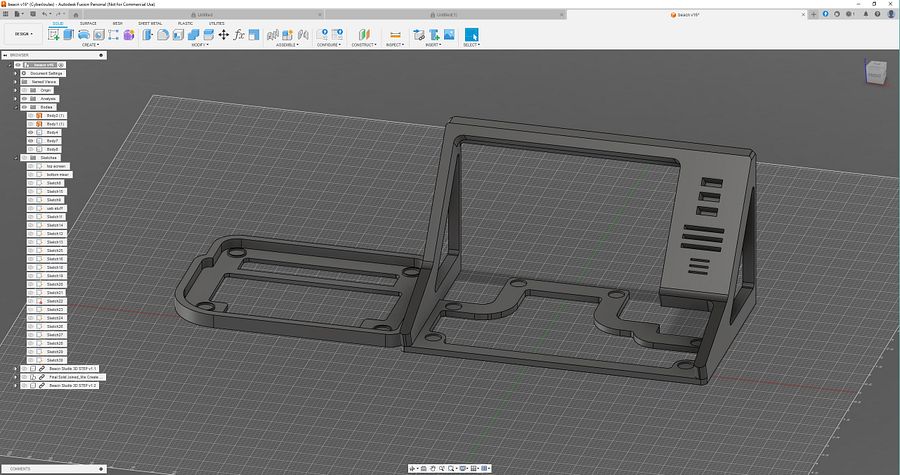Viewport: 900px width, 475px height.
Task: Open Change Parameters fx tool
Action: 239,35
